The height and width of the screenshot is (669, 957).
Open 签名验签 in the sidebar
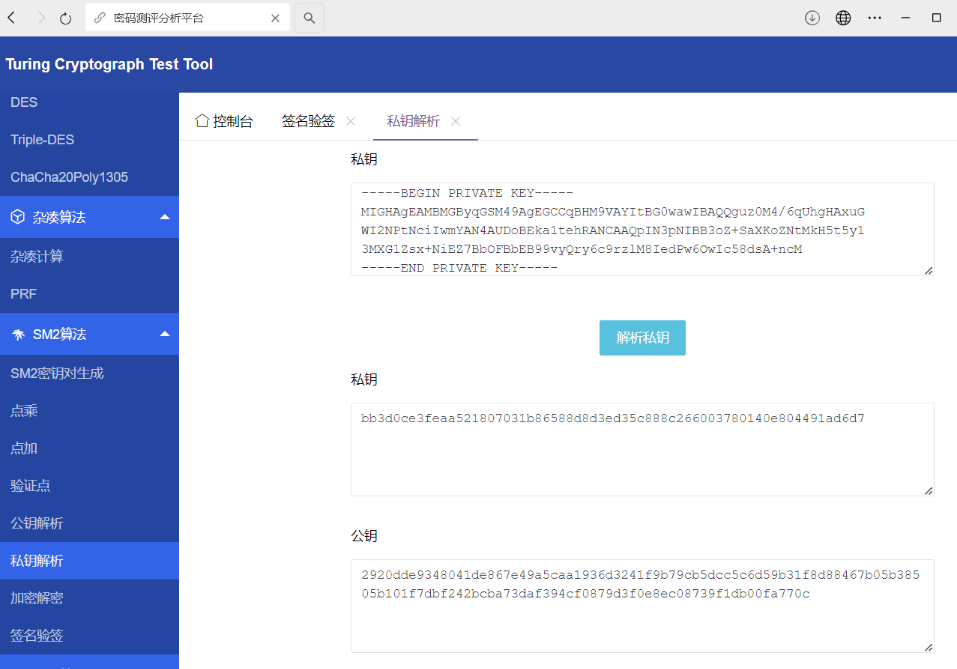[89, 635]
